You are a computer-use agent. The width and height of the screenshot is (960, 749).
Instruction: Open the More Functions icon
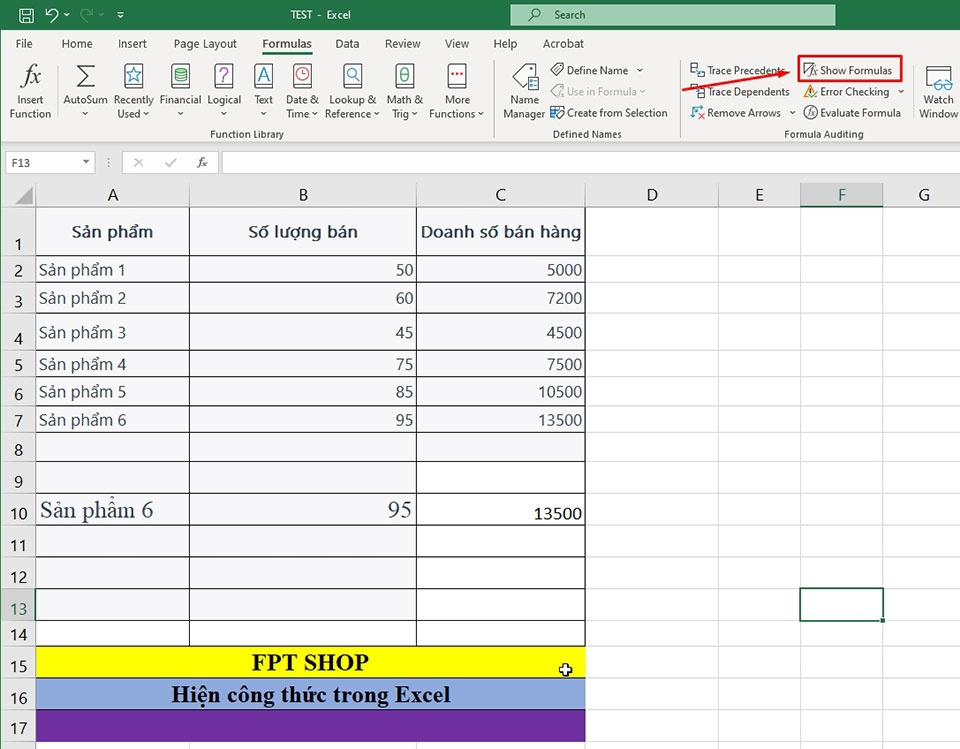[457, 76]
